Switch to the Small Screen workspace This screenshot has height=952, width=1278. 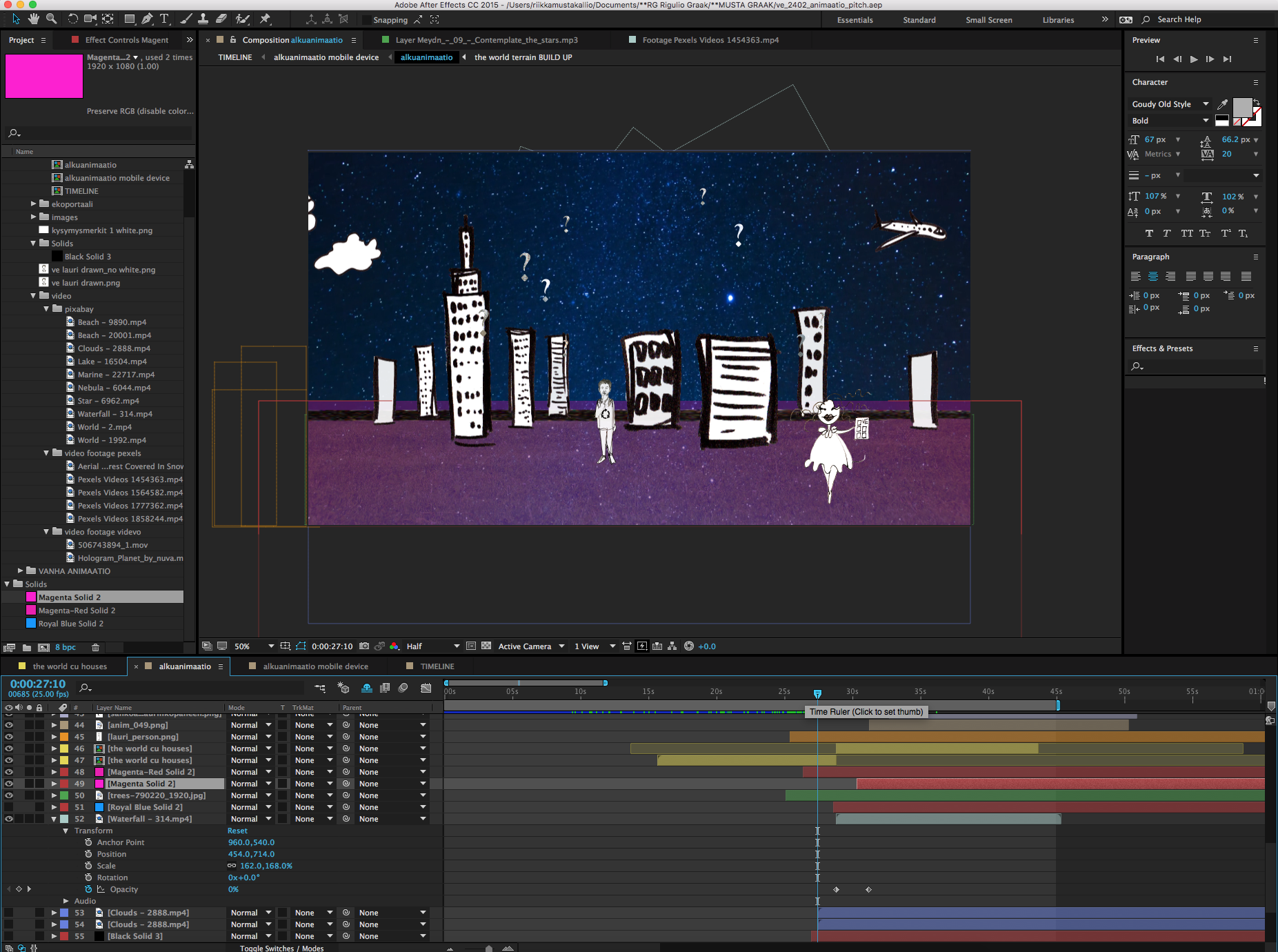point(988,20)
